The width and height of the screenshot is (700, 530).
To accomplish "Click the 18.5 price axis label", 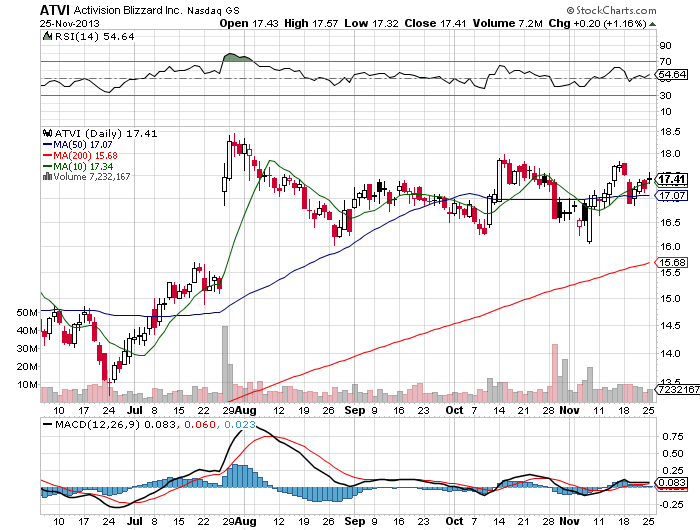I will tap(671, 132).
